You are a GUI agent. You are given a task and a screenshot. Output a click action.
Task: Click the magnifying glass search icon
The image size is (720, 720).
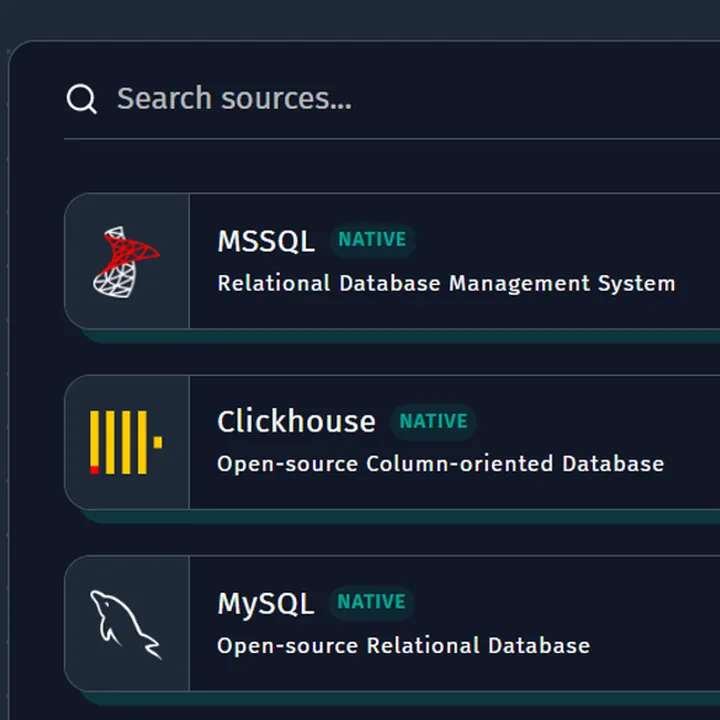coord(82,99)
